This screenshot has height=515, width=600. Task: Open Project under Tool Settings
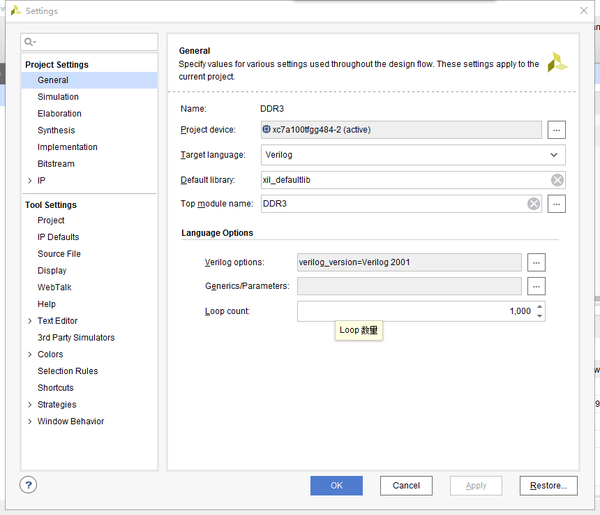point(51,220)
